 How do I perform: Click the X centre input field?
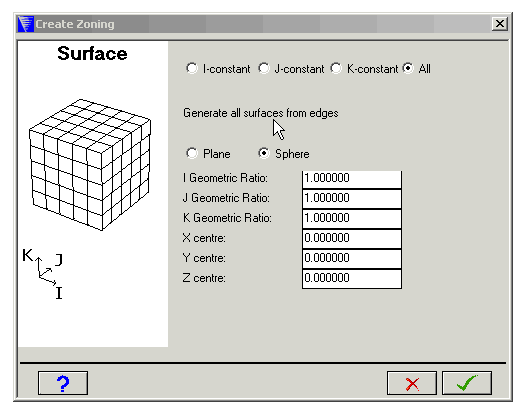point(352,239)
